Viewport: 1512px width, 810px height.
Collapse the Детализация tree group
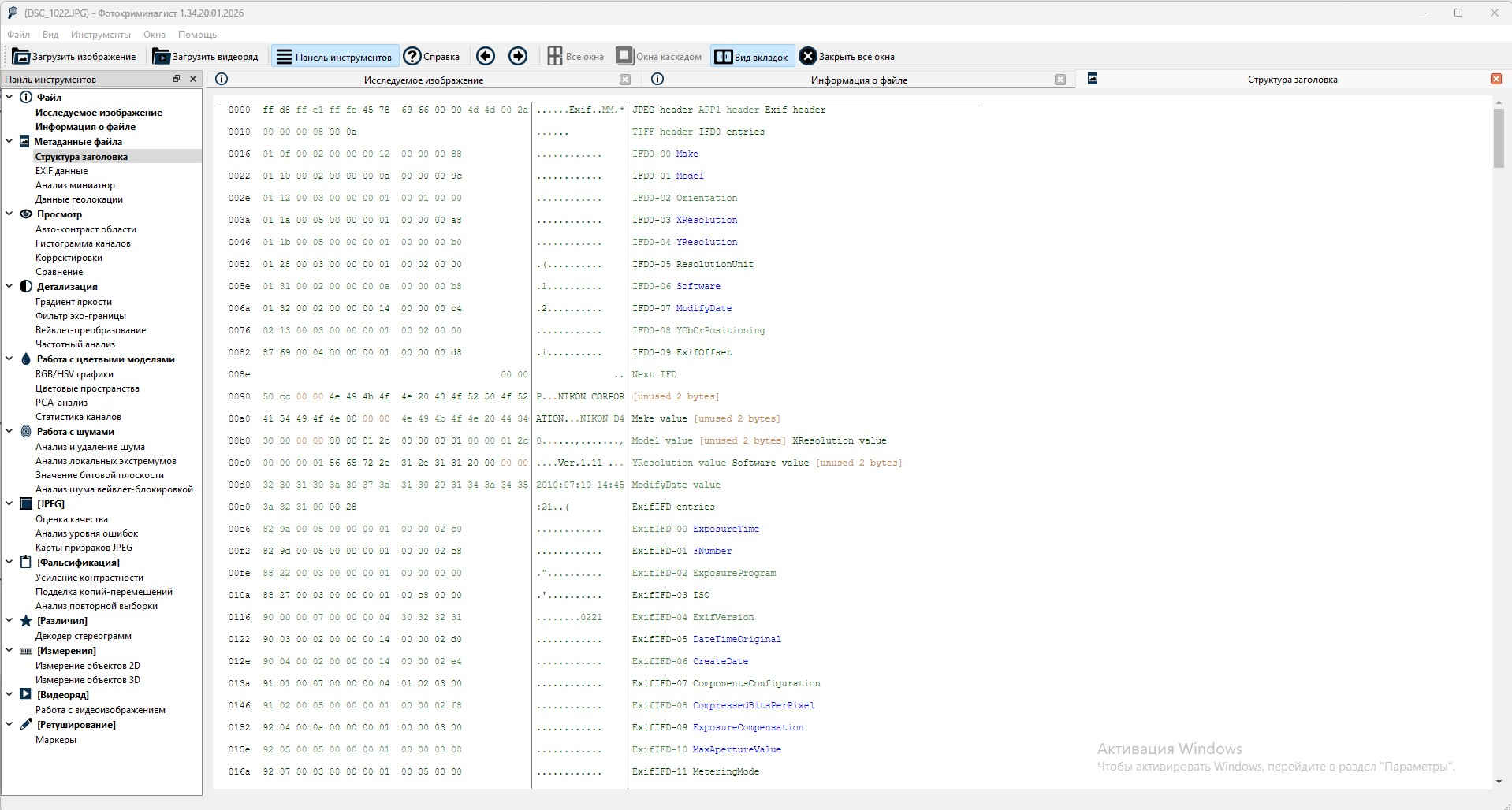[9, 287]
